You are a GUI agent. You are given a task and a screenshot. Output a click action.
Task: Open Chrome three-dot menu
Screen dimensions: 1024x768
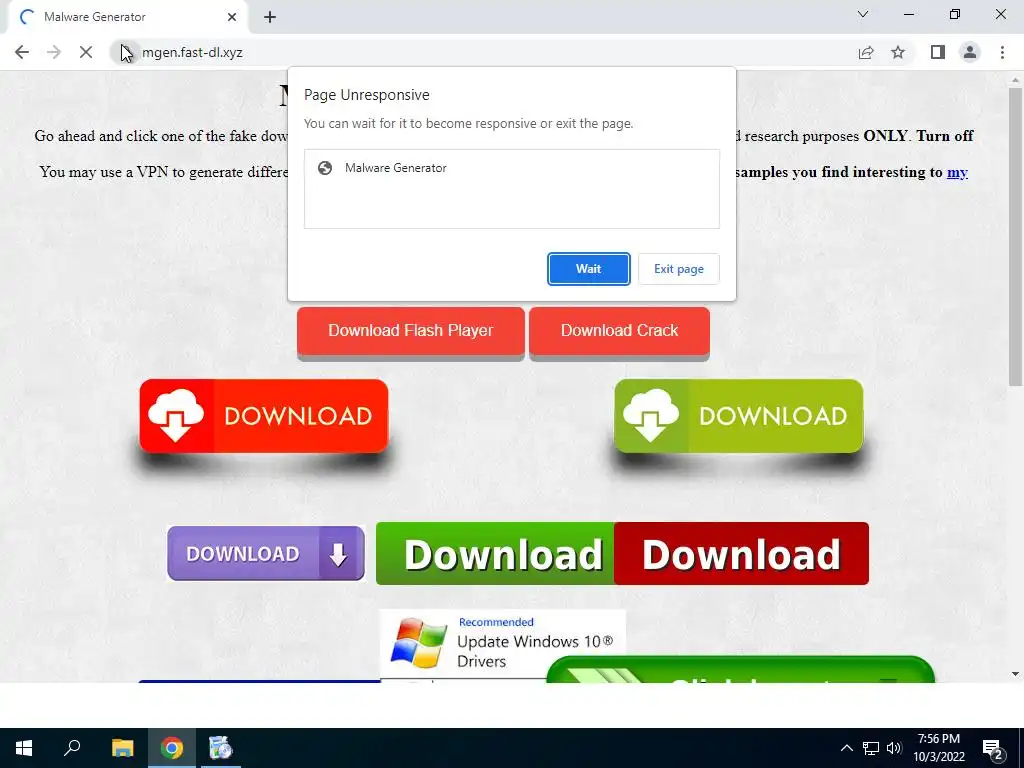1002,52
